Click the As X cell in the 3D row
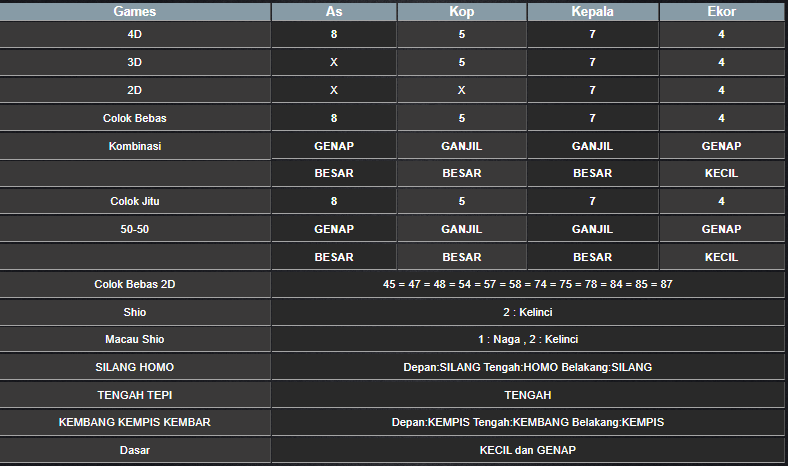This screenshot has width=788, height=466. tap(334, 62)
